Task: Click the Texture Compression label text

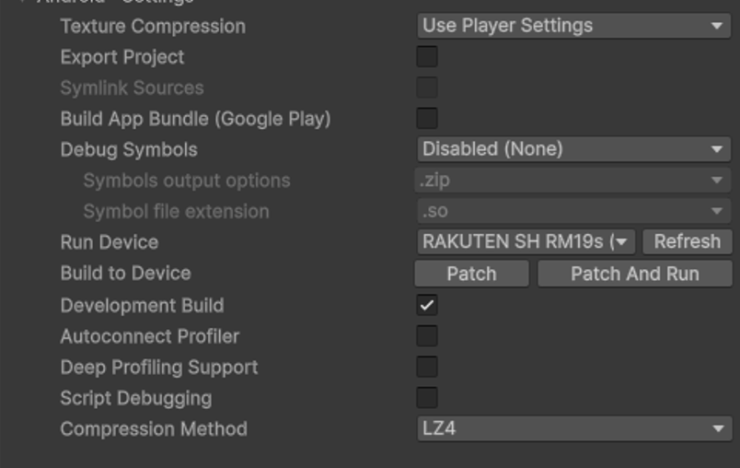Action: pyautogui.click(x=152, y=26)
